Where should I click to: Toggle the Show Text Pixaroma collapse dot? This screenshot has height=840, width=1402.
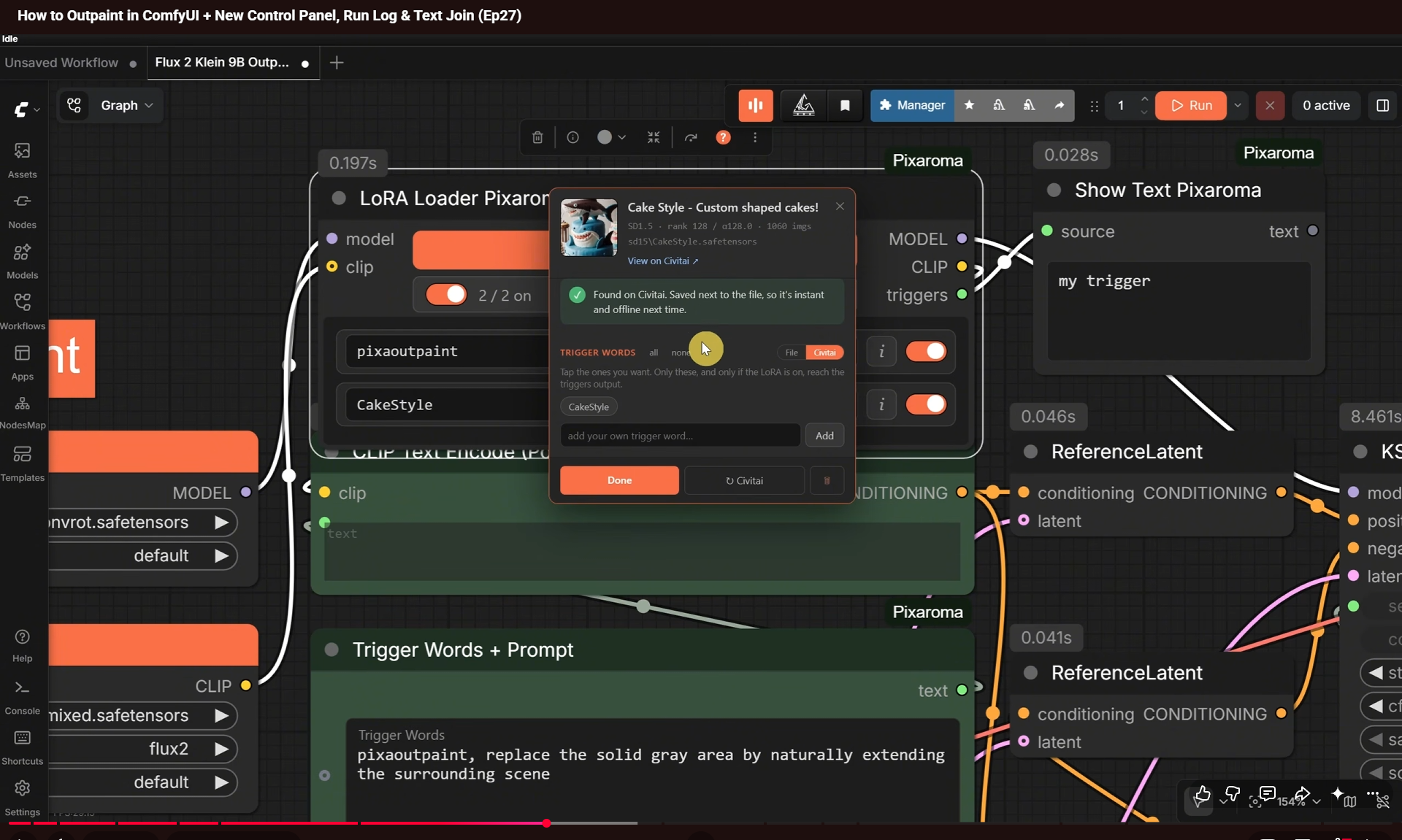coord(1054,190)
